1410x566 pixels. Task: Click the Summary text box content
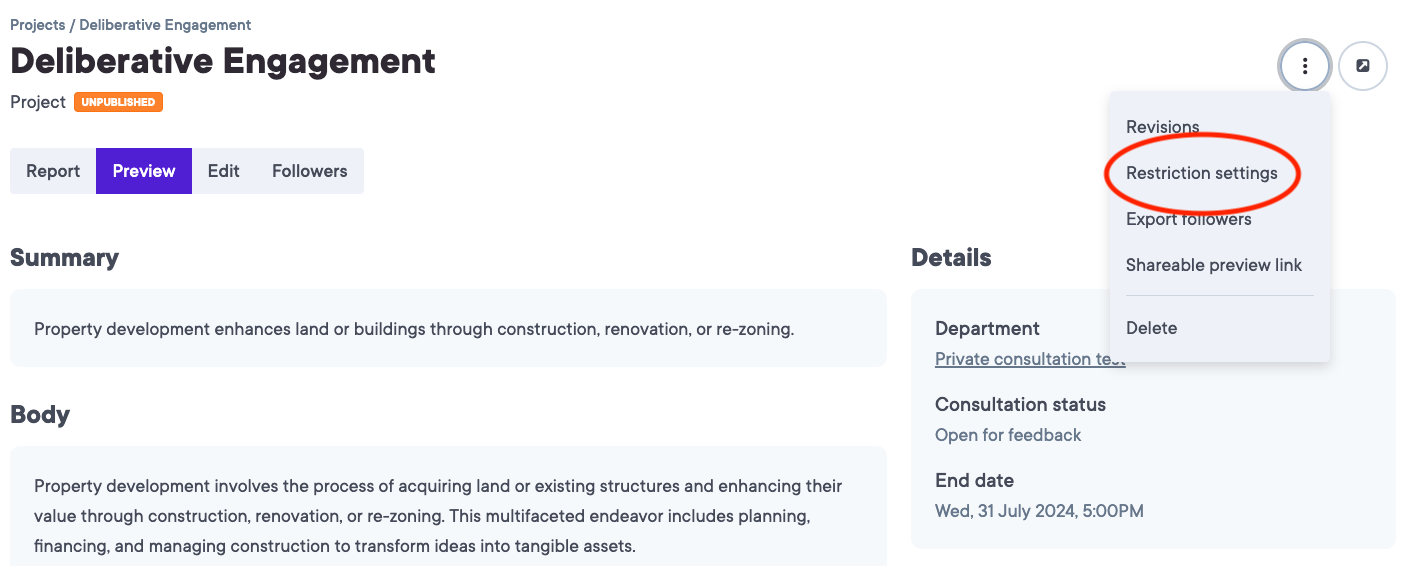point(414,329)
